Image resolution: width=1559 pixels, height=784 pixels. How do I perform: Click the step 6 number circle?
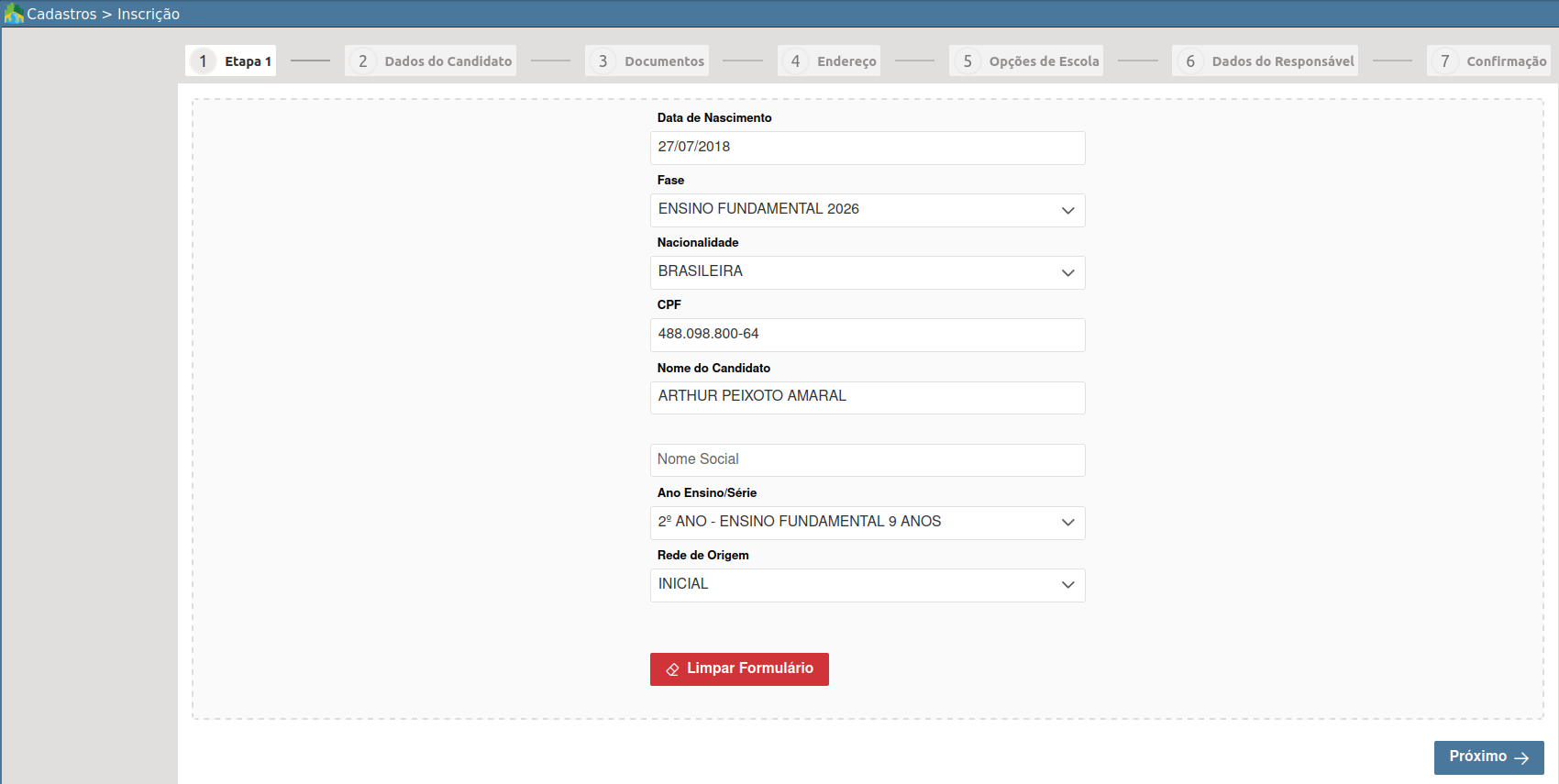click(x=1190, y=61)
